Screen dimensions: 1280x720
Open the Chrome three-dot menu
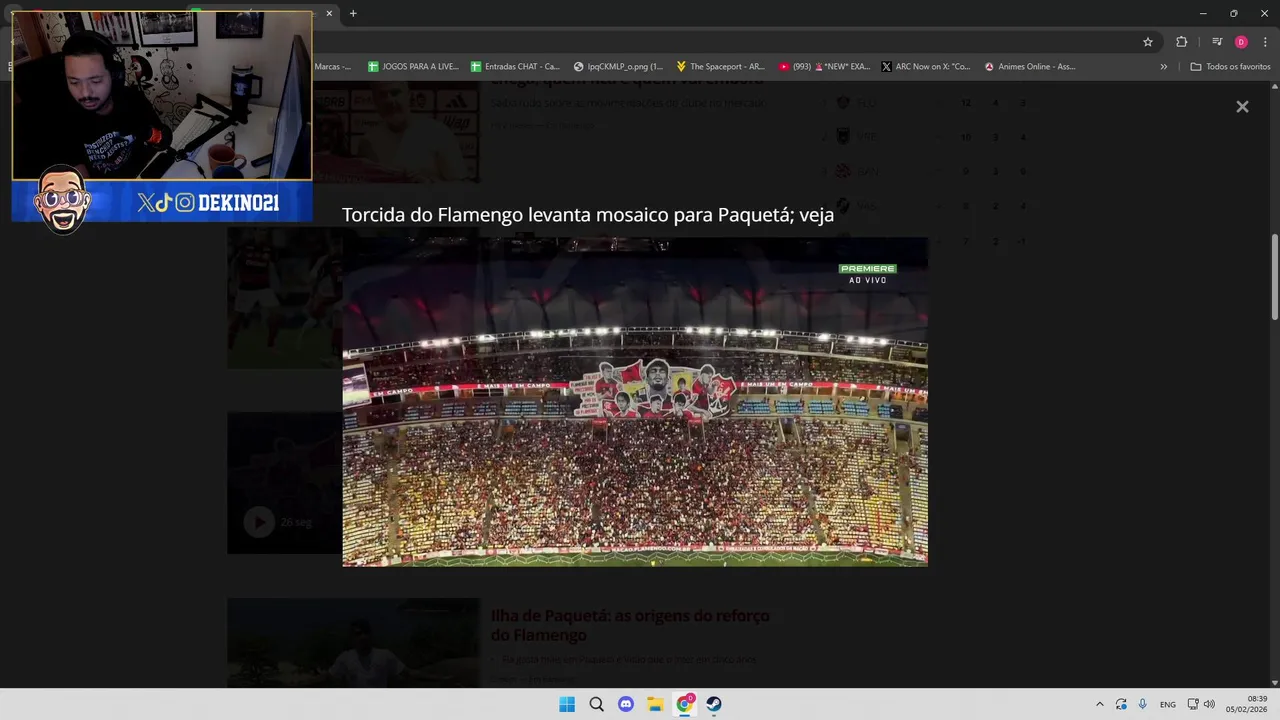(1265, 42)
